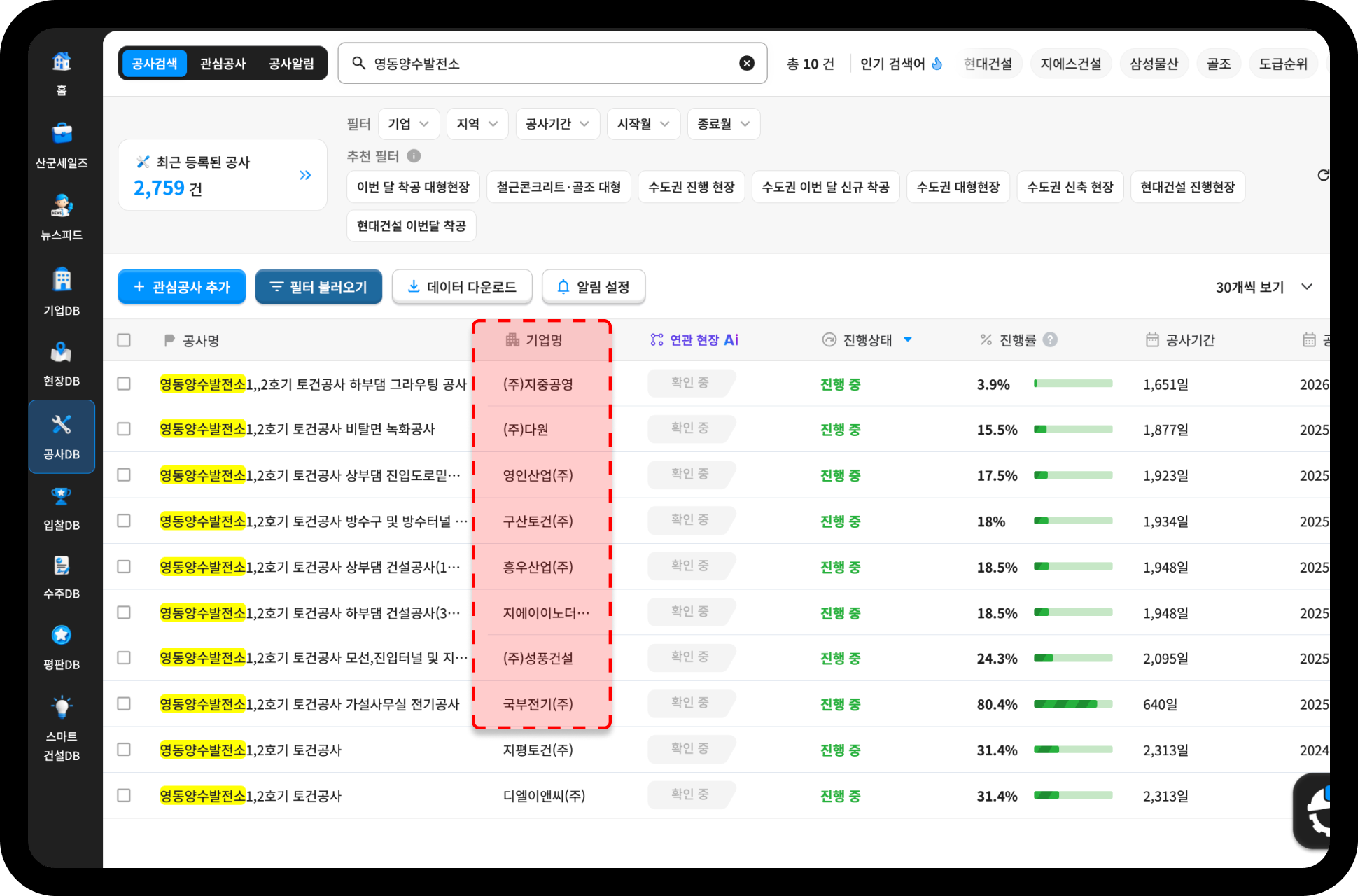Open 스마트 건설DB lightbulb icon
Image resolution: width=1358 pixels, height=896 pixels.
point(62,707)
